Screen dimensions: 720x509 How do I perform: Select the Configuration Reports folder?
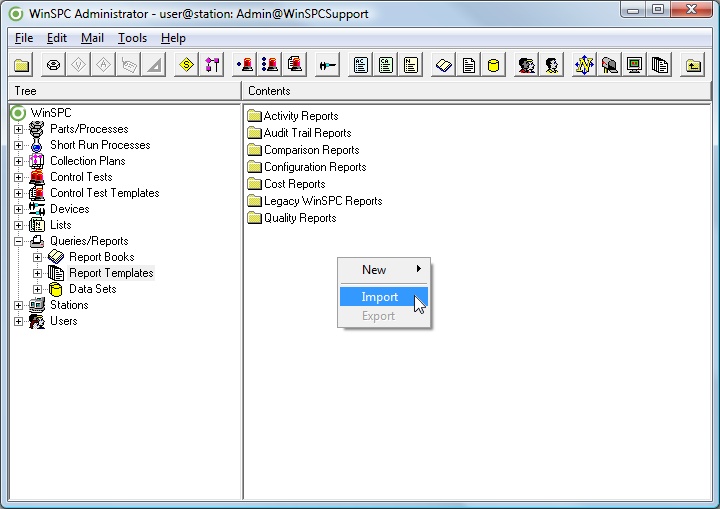307,167
